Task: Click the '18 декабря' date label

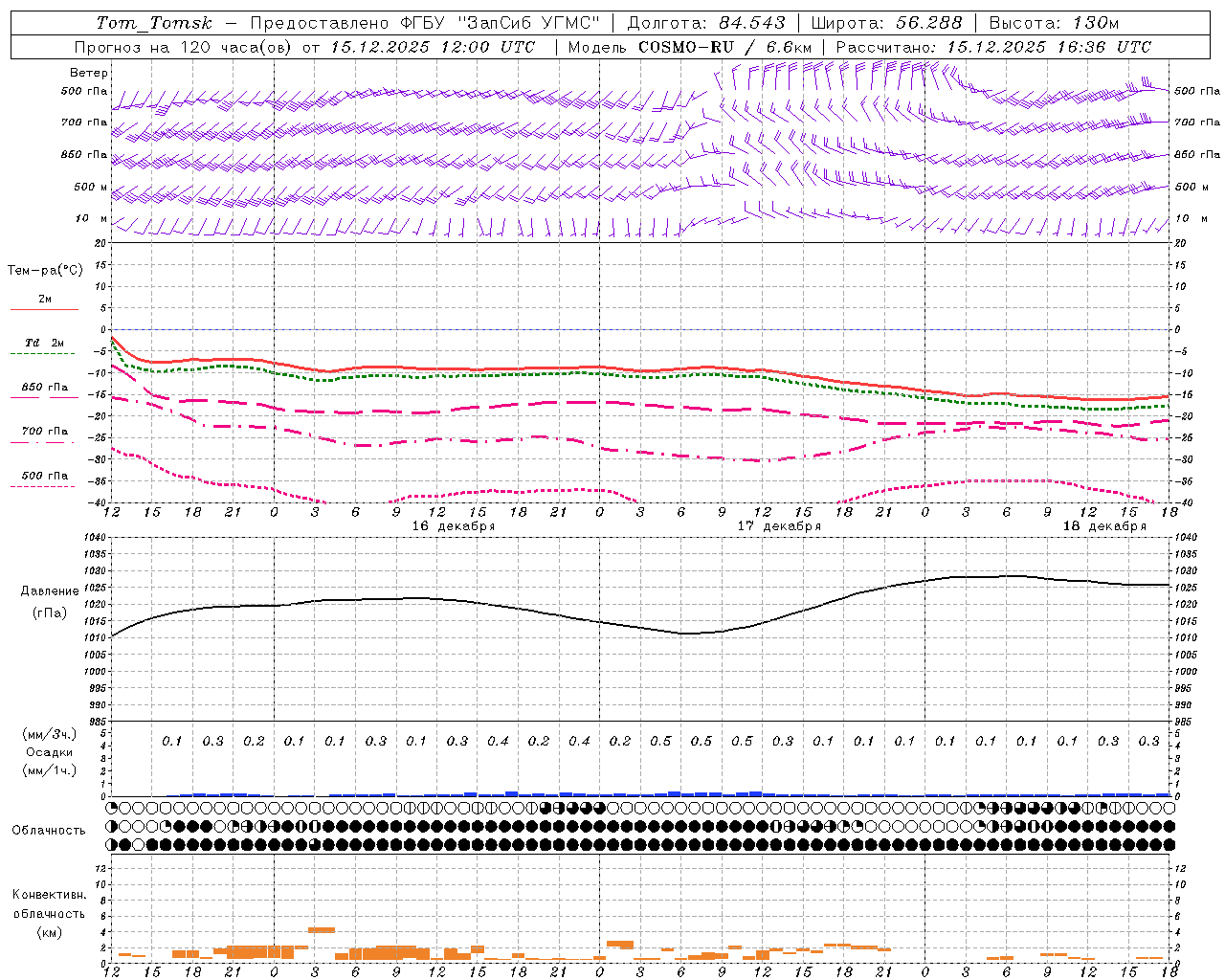Action: 1104,526
